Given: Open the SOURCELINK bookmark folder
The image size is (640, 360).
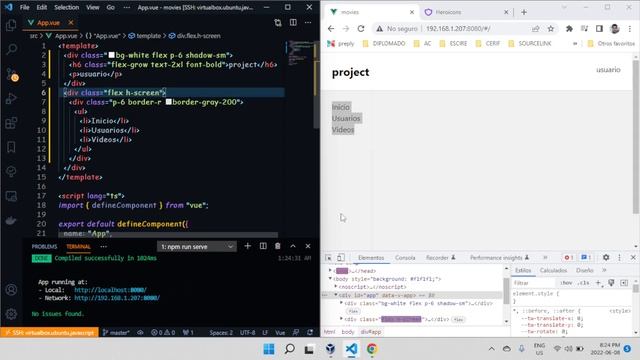Looking at the screenshot, I should (x=530, y=43).
